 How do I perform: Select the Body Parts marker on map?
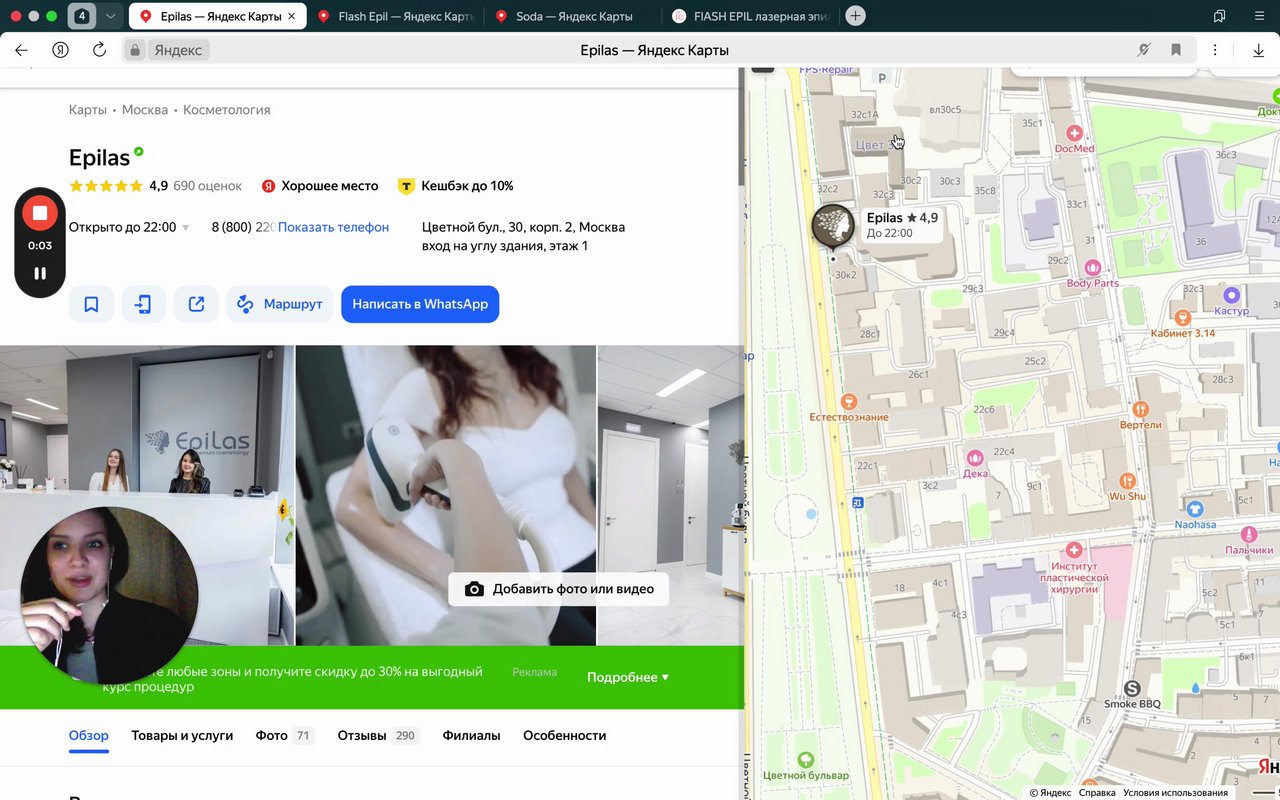click(x=1093, y=268)
